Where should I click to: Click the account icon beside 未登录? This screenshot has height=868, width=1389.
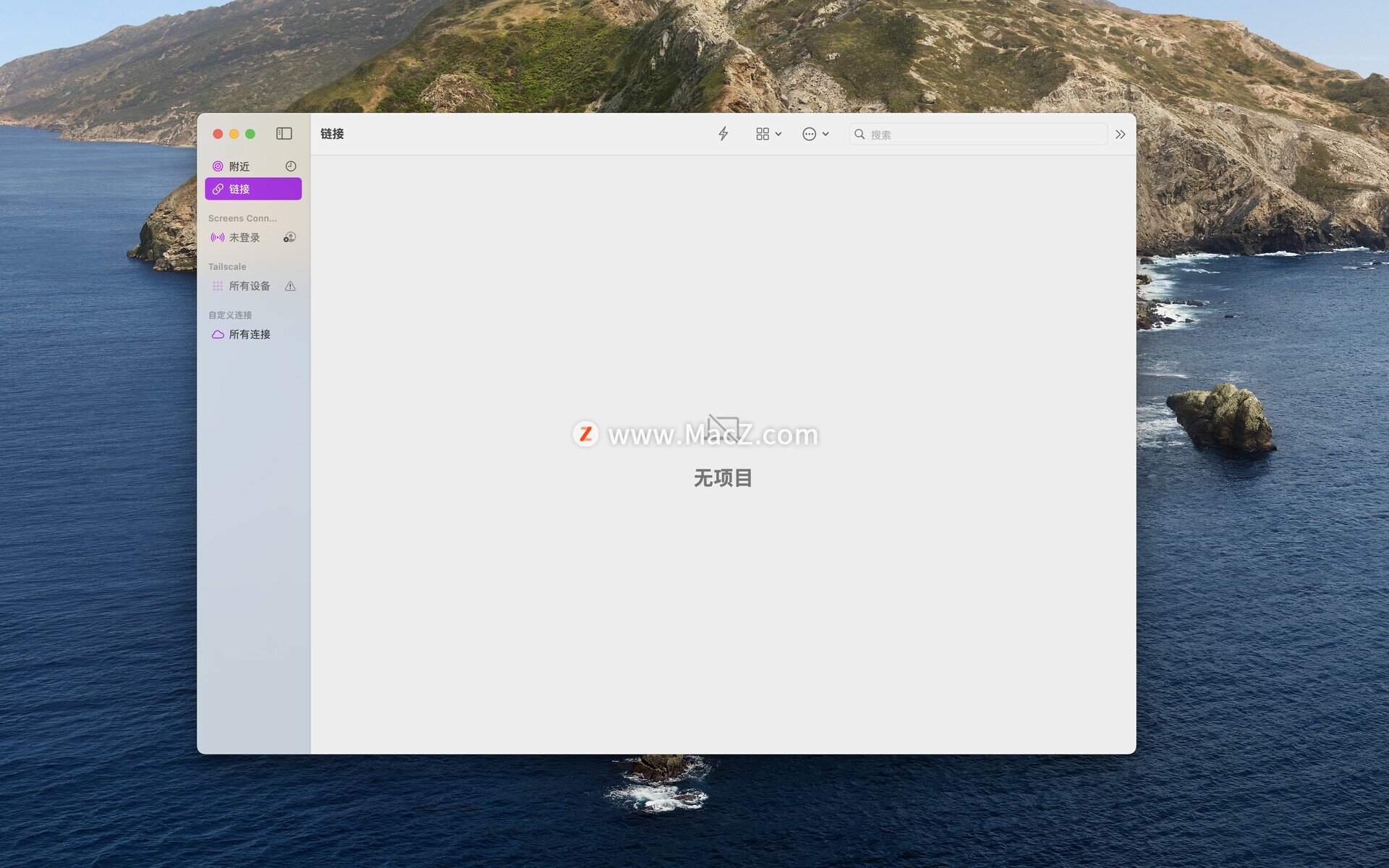click(x=289, y=237)
